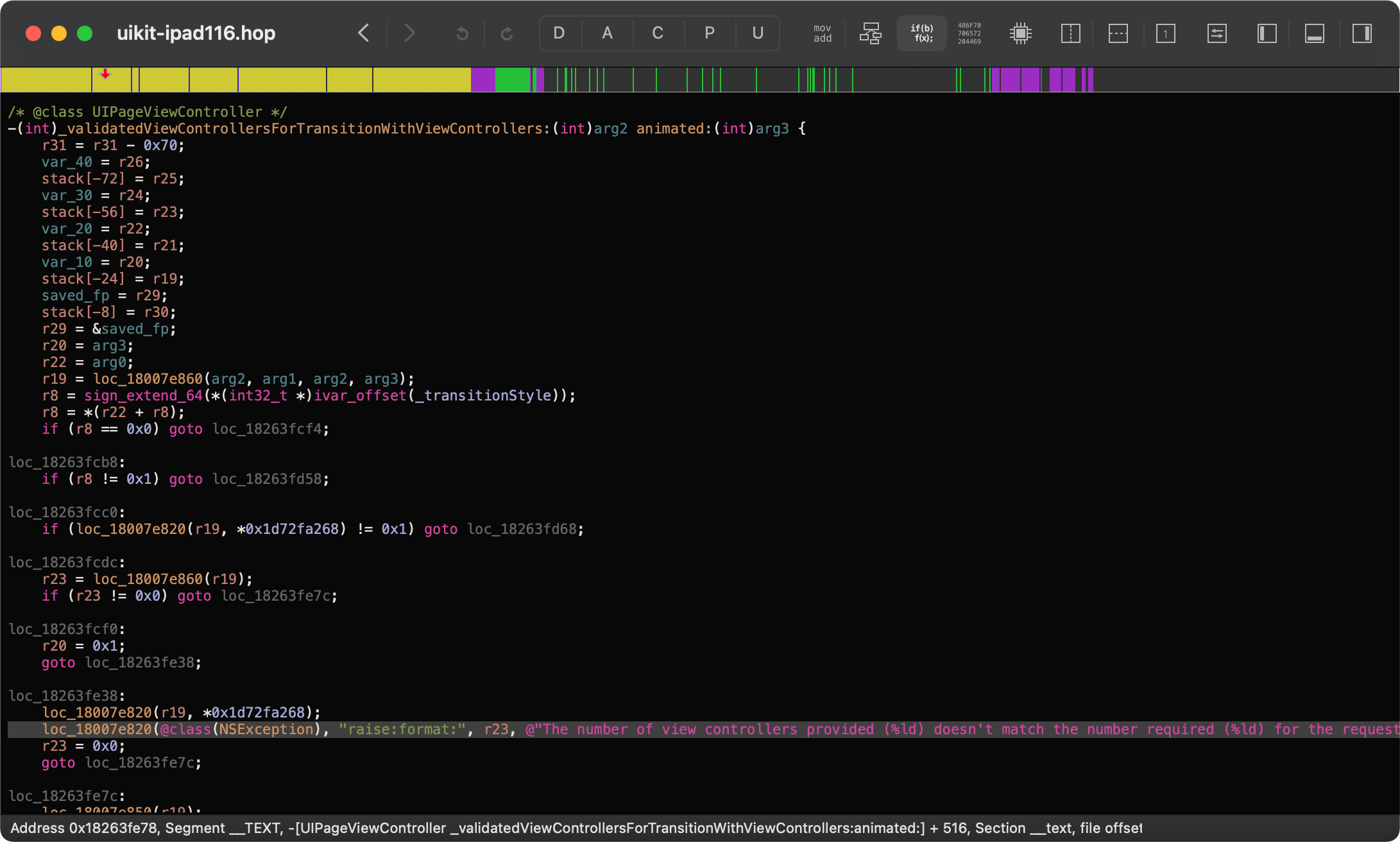Click the transfer arrows toolbar icon
The image size is (1400, 842).
point(1217,33)
